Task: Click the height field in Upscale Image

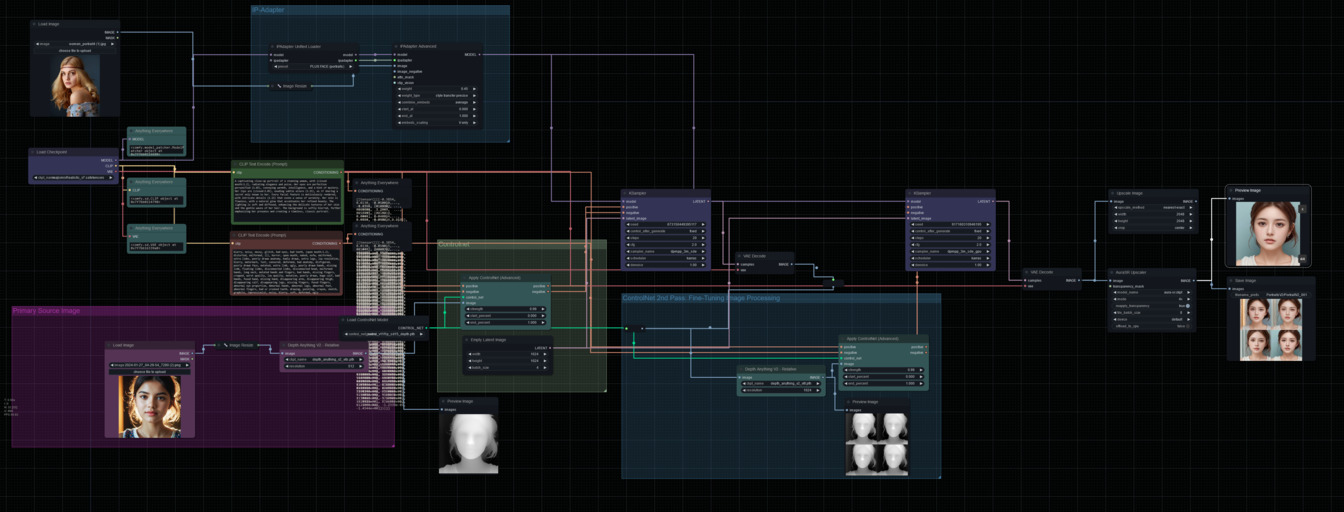Action: click(x=1153, y=221)
